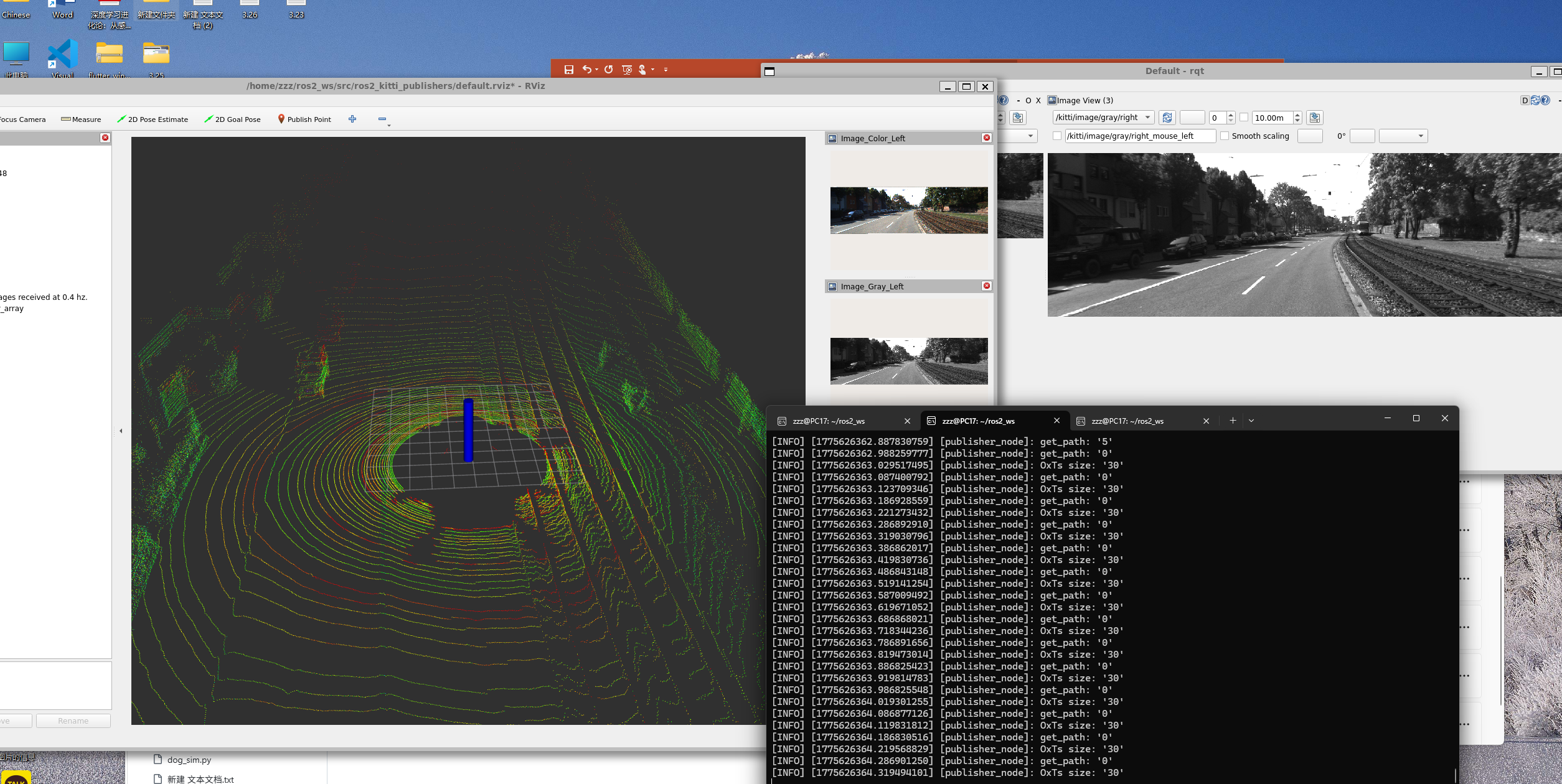Toggle the mouse-click topic publish checkbox

pyautogui.click(x=1057, y=136)
